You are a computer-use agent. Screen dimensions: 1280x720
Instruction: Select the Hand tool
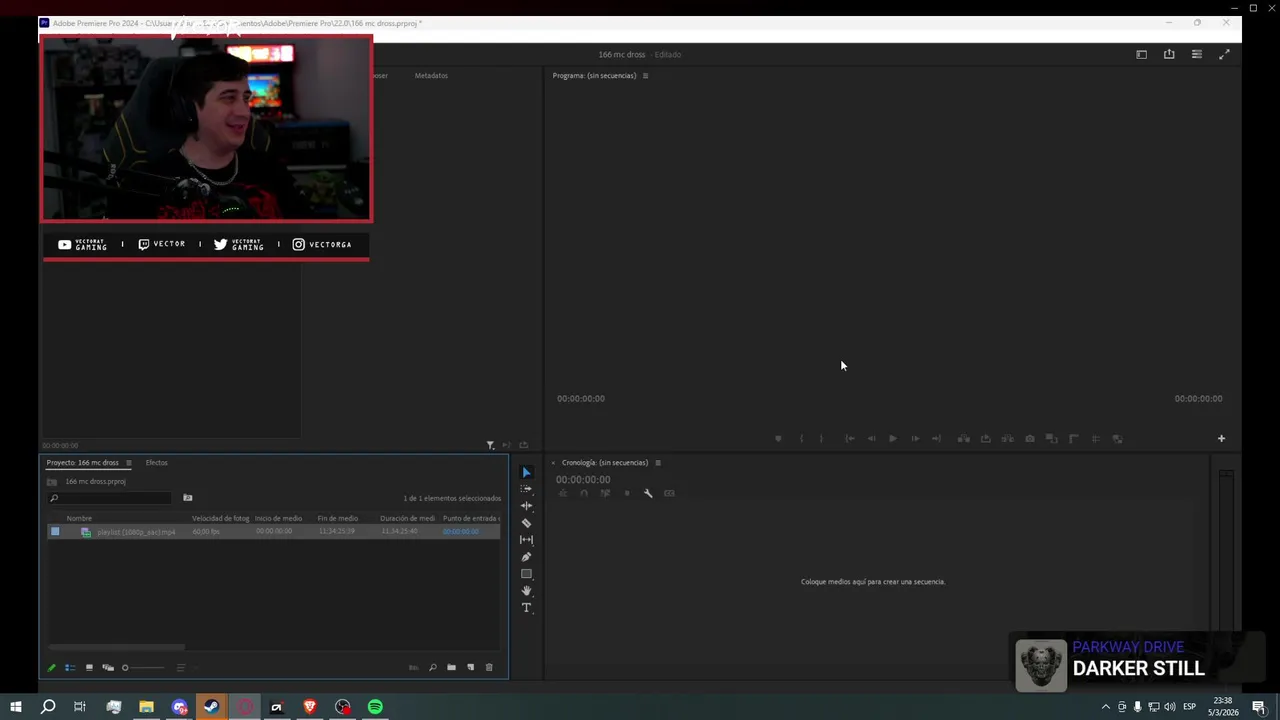pyautogui.click(x=526, y=591)
